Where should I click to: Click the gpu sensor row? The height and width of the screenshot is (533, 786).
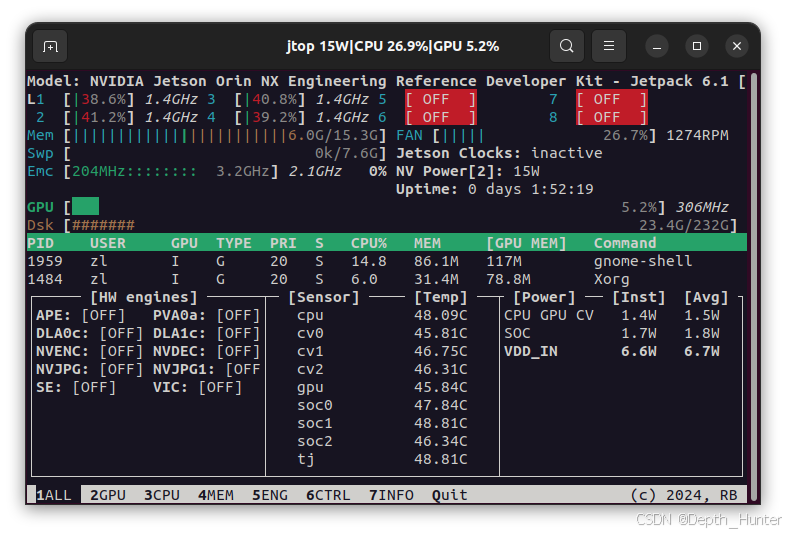382,388
